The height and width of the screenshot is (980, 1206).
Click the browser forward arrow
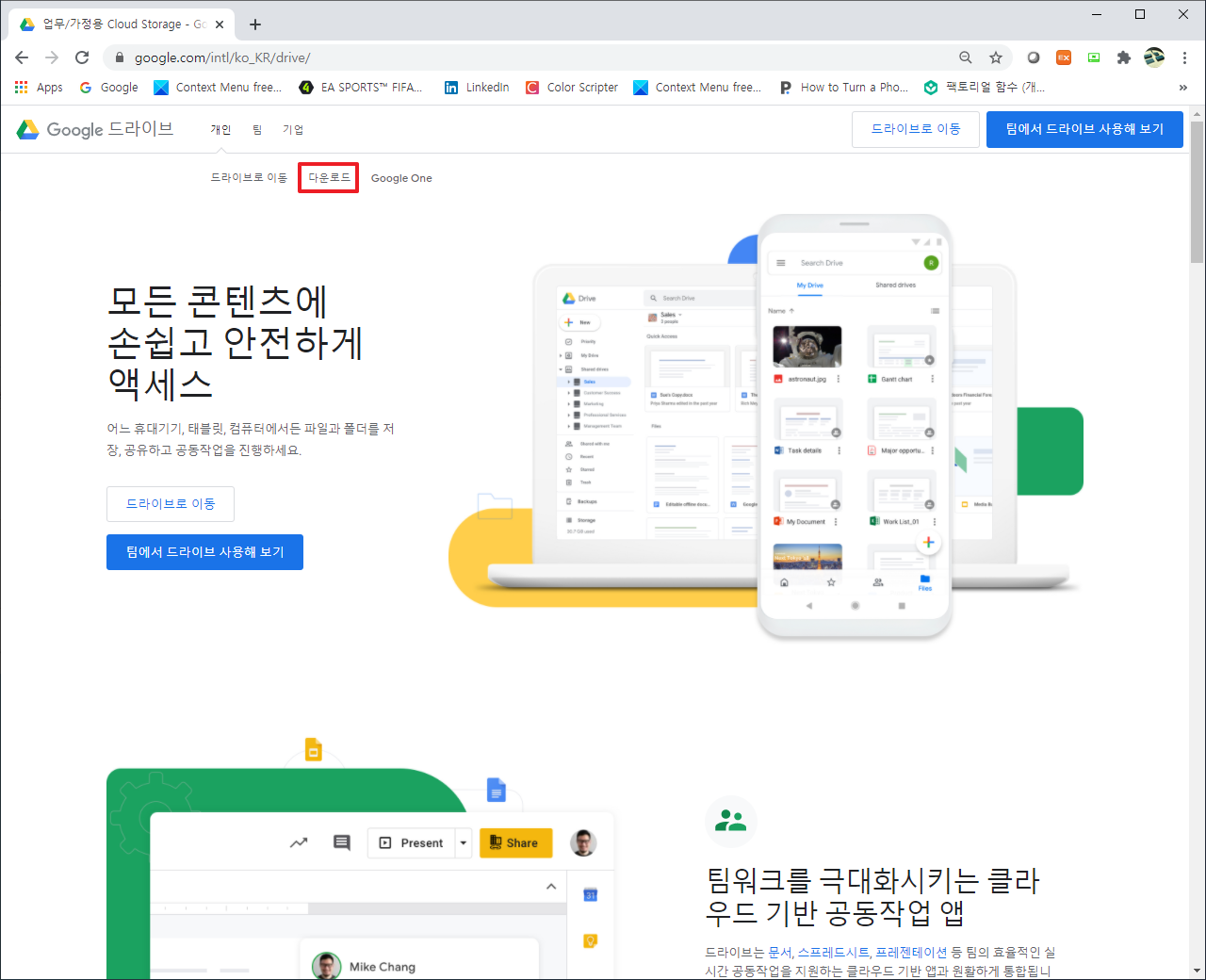(52, 57)
